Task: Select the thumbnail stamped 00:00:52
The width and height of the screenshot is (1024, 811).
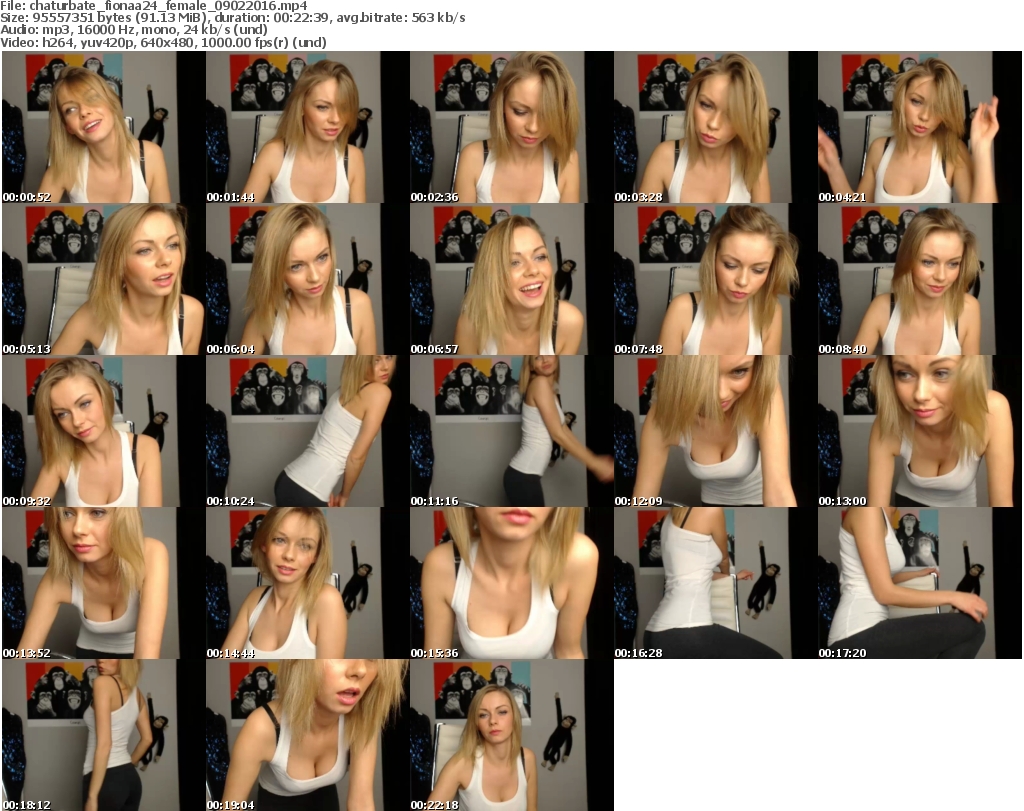Action: (x=103, y=127)
